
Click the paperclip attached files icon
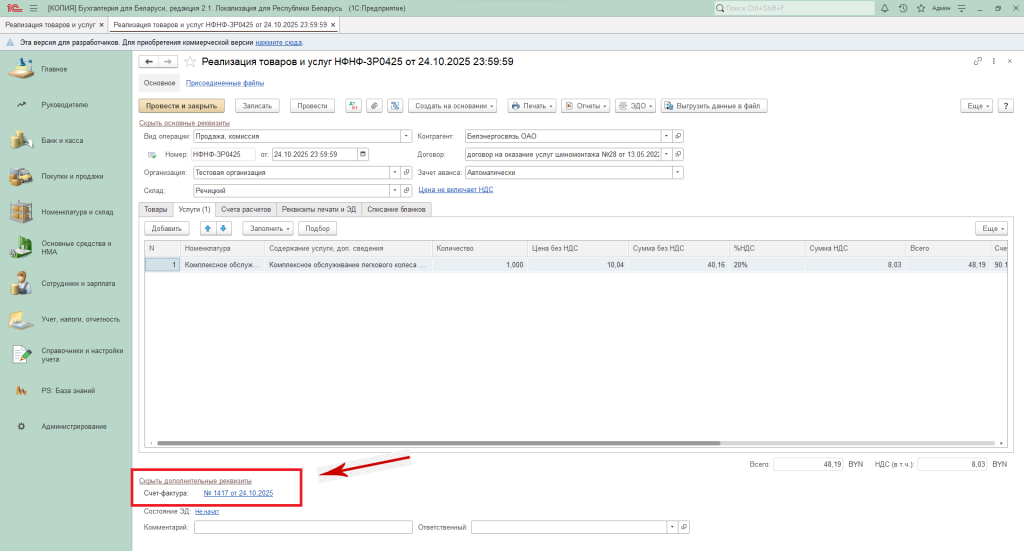[373, 105]
